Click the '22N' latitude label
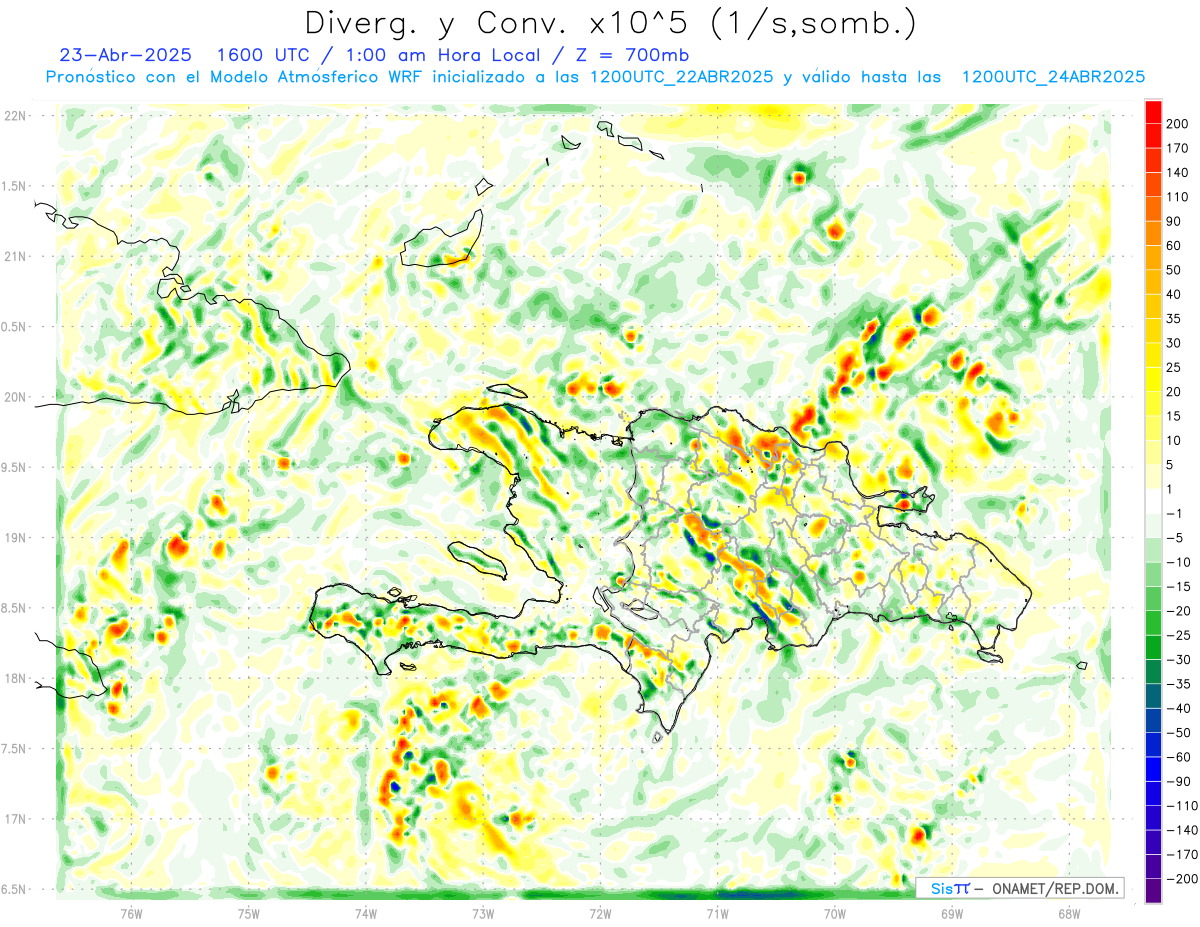The height and width of the screenshot is (927, 1200). tap(15, 115)
